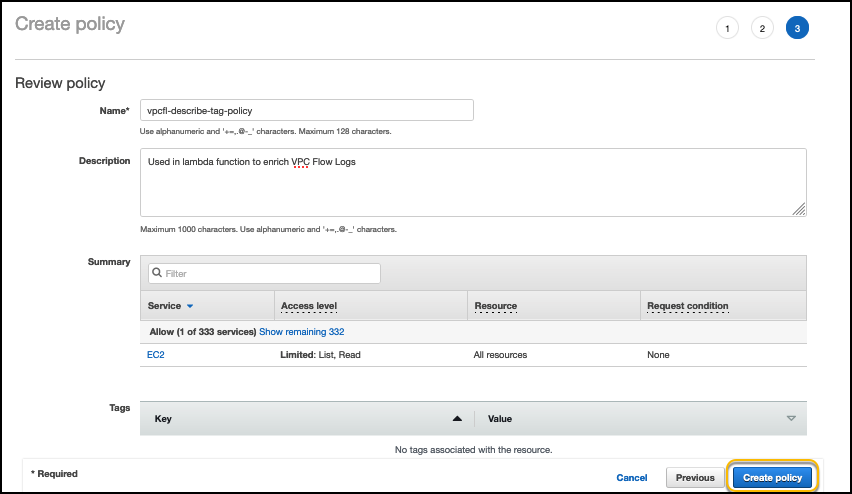Select the step 3 circle indicator
Screen dimensions: 852x494
coord(797,28)
